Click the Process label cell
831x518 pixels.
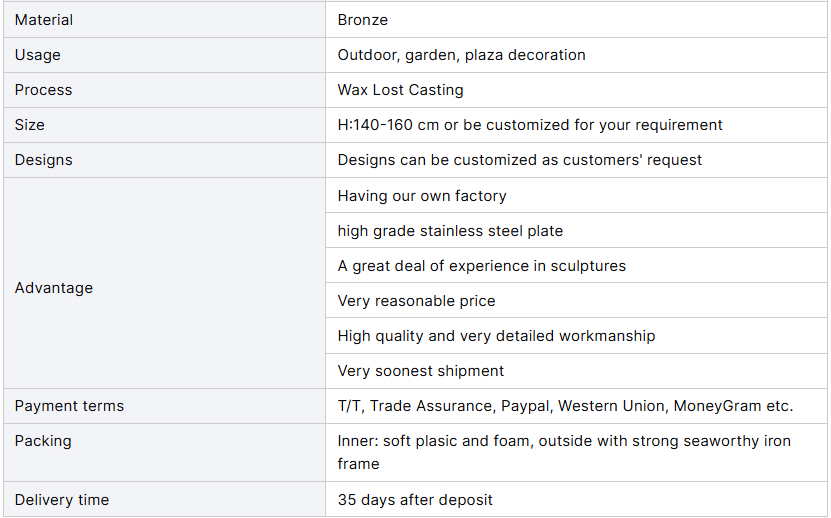coord(164,90)
